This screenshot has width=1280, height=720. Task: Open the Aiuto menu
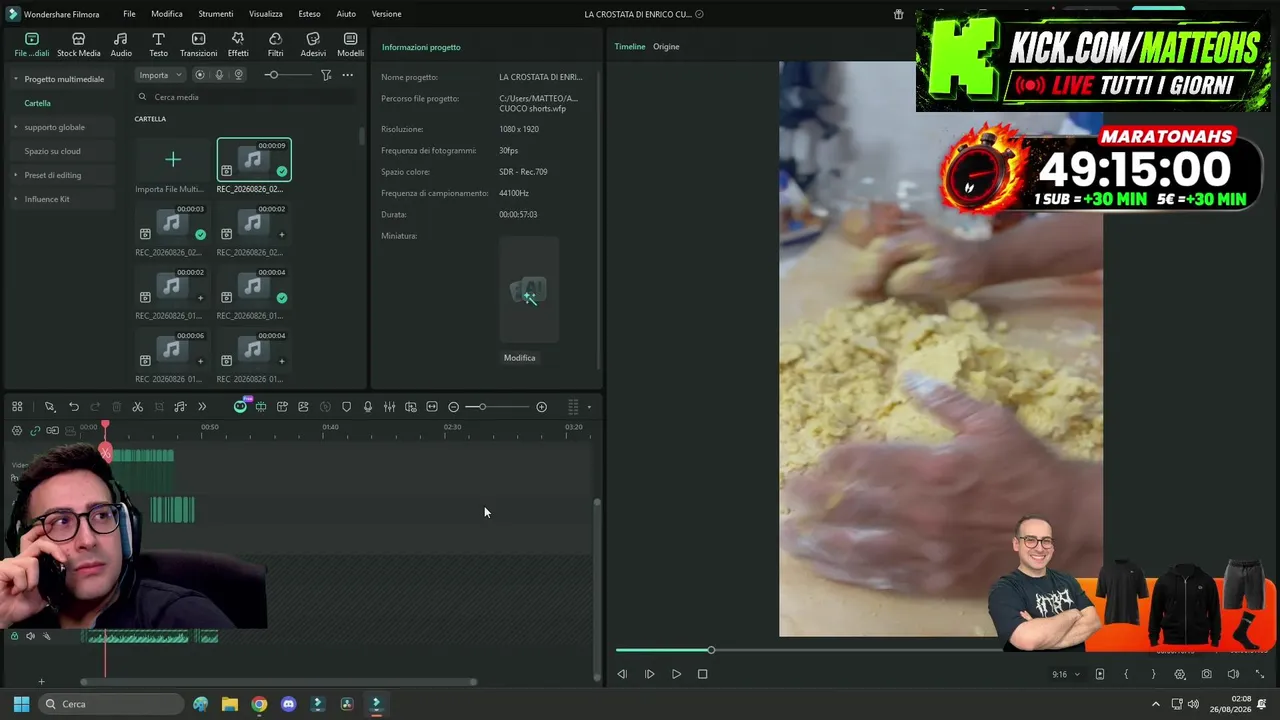click(x=346, y=14)
